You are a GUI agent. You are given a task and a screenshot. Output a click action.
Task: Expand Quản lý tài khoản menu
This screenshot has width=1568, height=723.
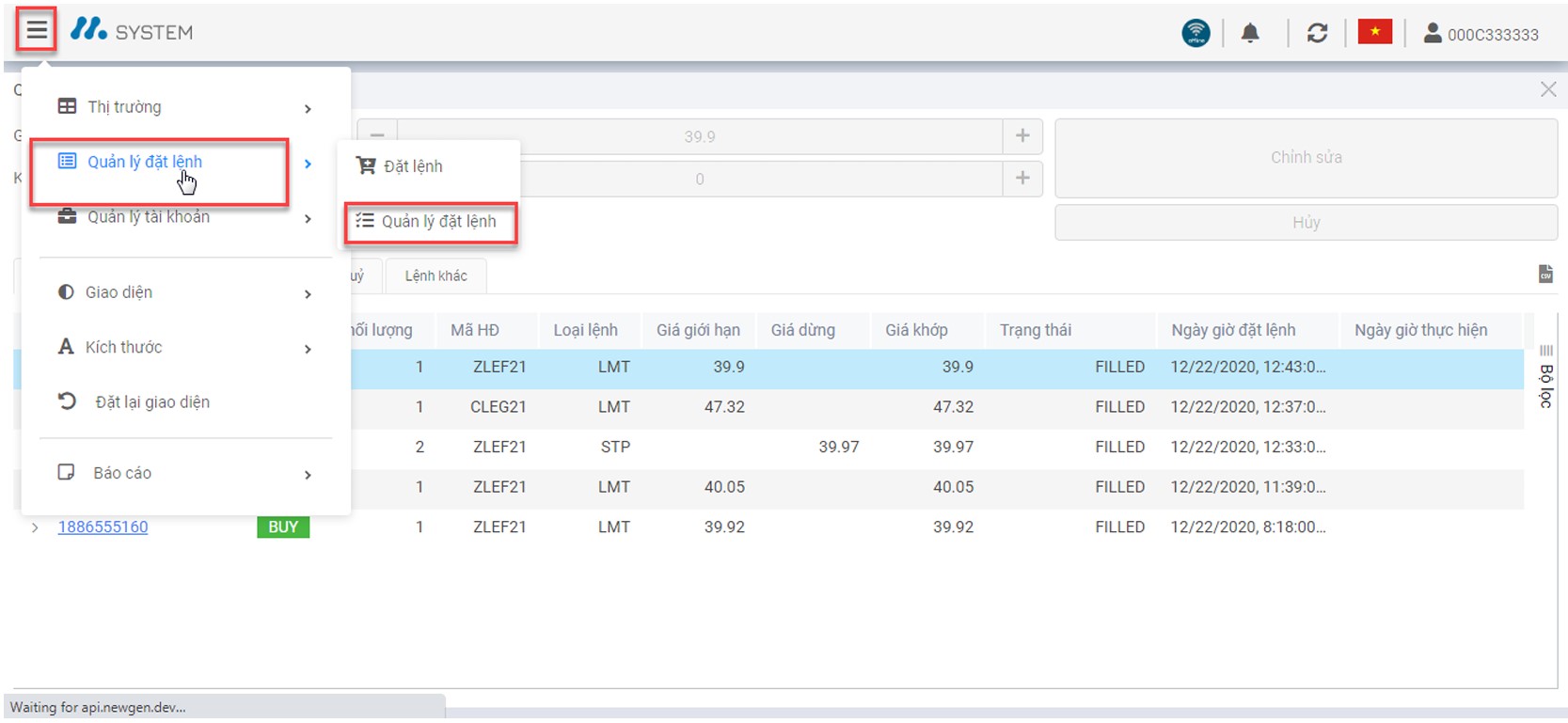click(x=185, y=218)
